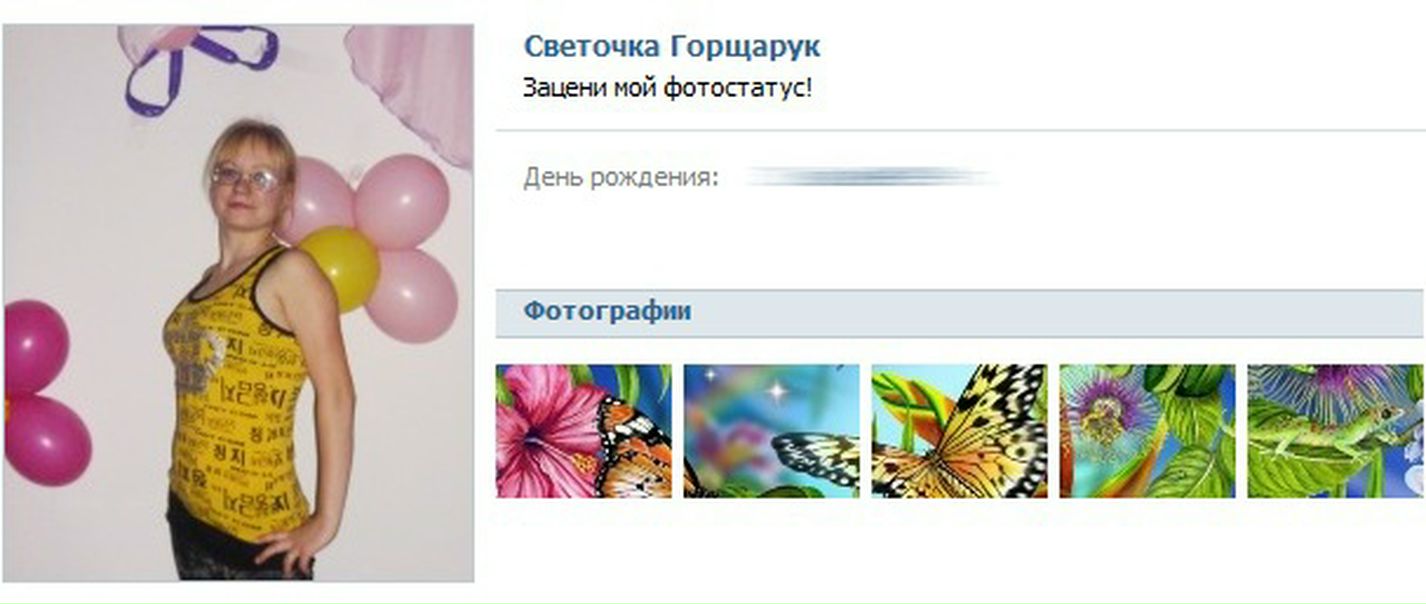Open the blurry sparkle butterfly thumbnail
1426x604 pixels.
tap(771, 431)
